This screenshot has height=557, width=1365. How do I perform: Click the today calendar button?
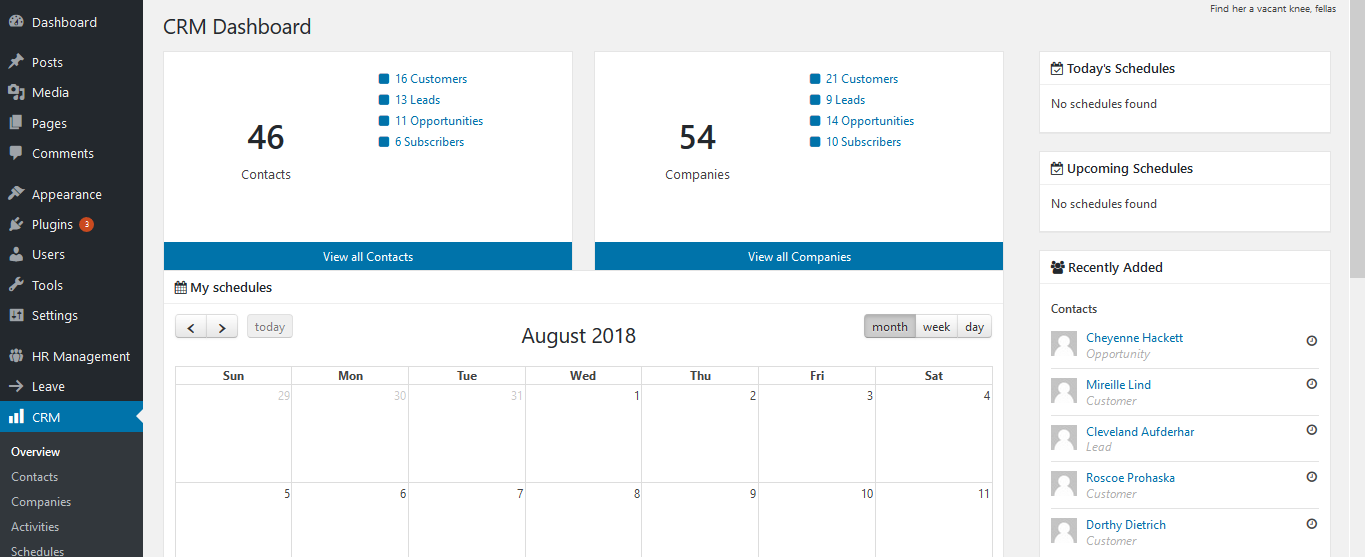coord(270,327)
